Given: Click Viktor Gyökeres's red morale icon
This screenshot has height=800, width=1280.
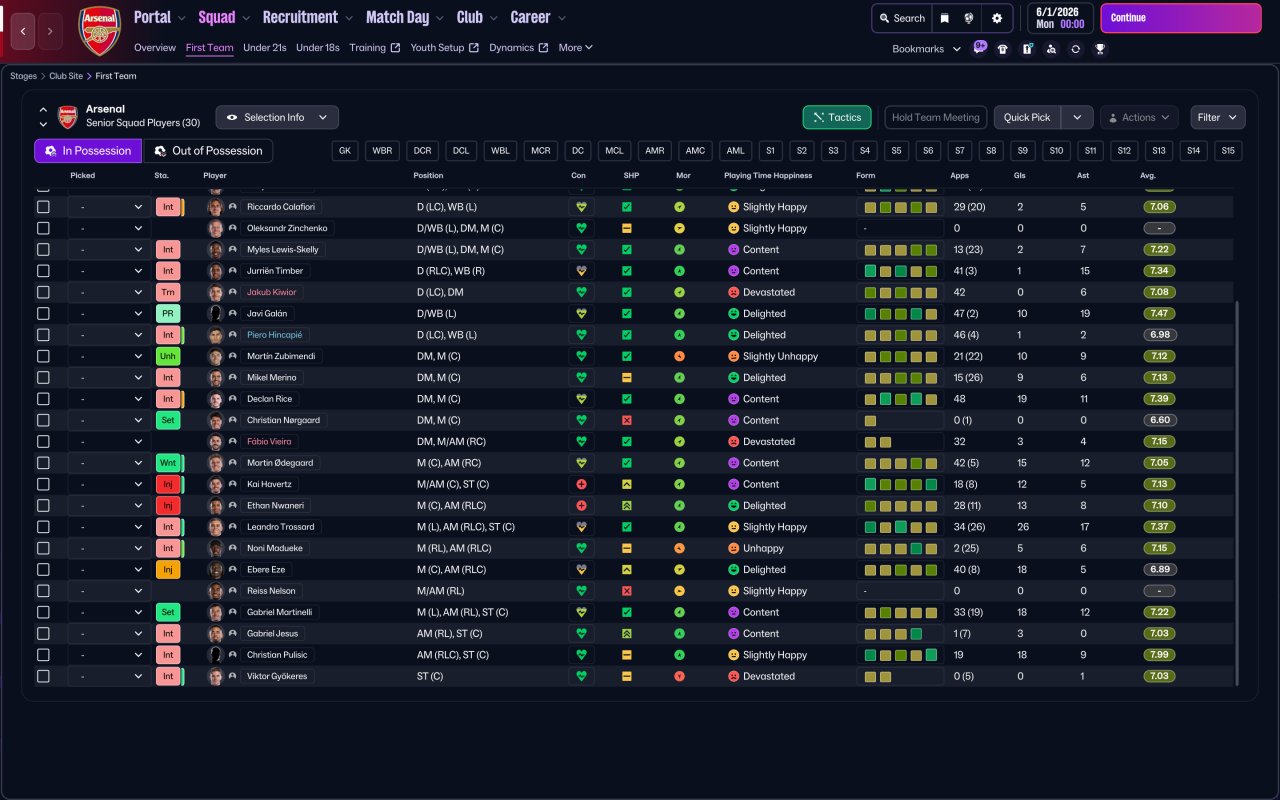Looking at the screenshot, I should (x=680, y=676).
